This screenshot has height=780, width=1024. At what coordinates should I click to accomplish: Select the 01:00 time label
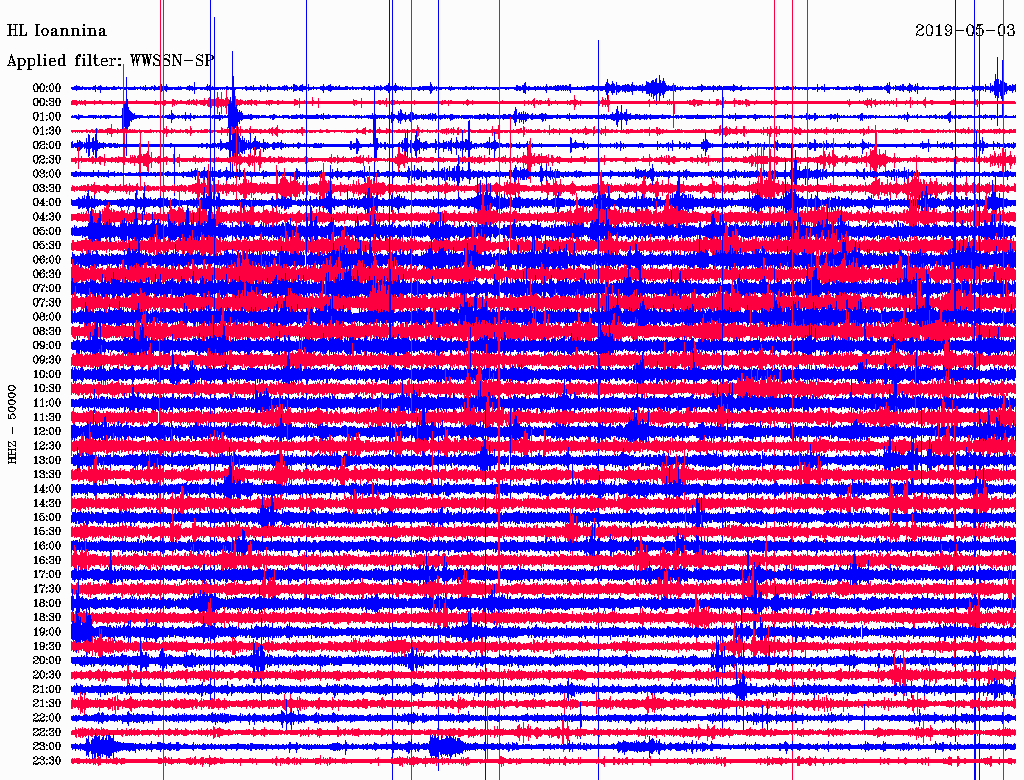[x=47, y=117]
